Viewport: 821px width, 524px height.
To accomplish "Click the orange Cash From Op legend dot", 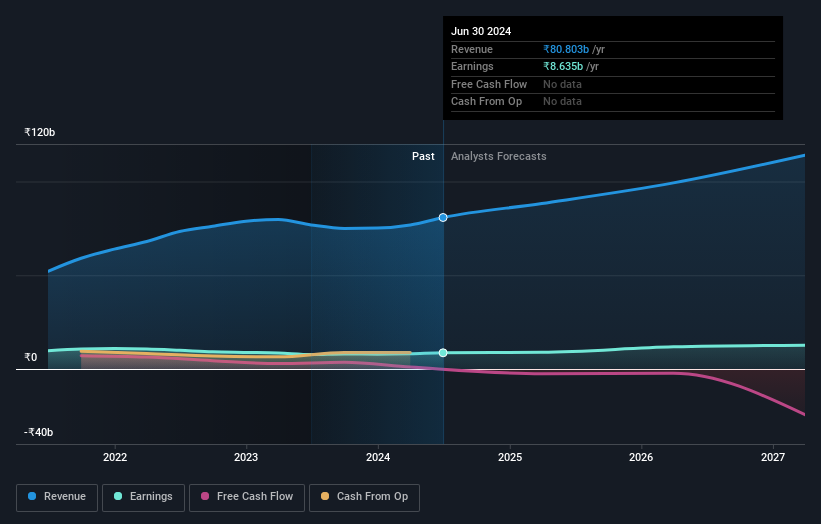I will tap(325, 496).
